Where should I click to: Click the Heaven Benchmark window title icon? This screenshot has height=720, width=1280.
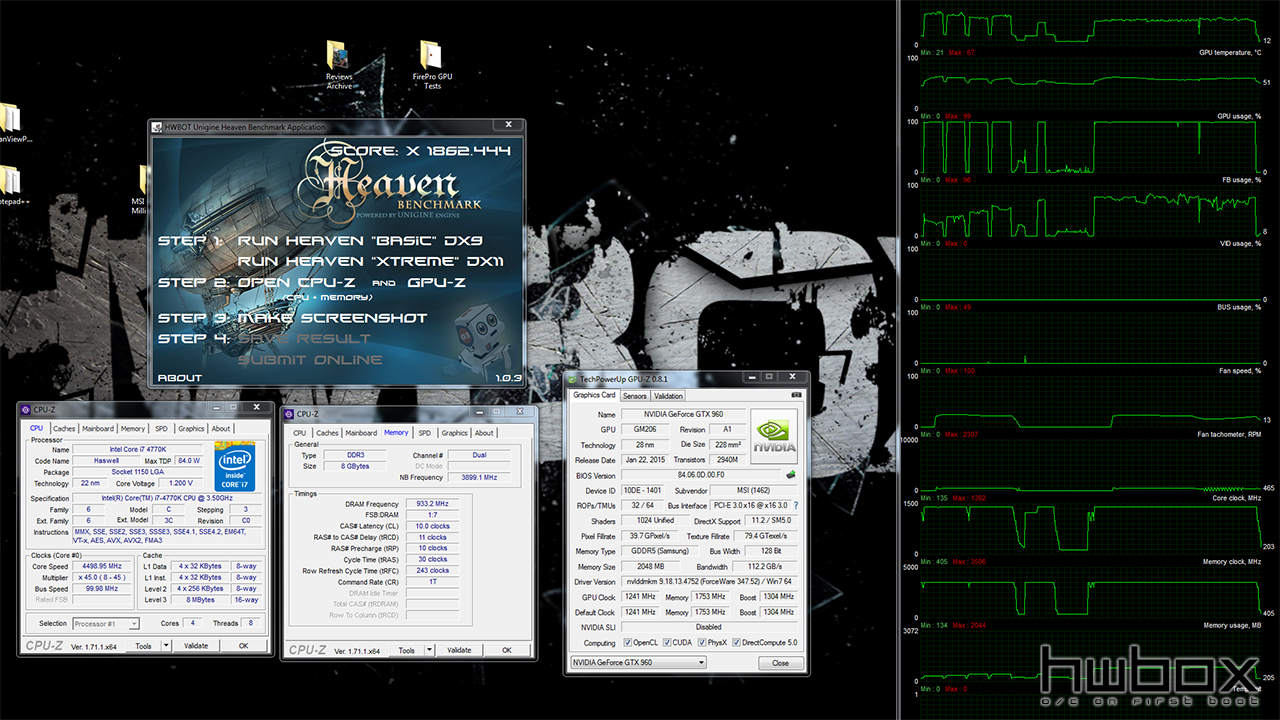(x=155, y=127)
